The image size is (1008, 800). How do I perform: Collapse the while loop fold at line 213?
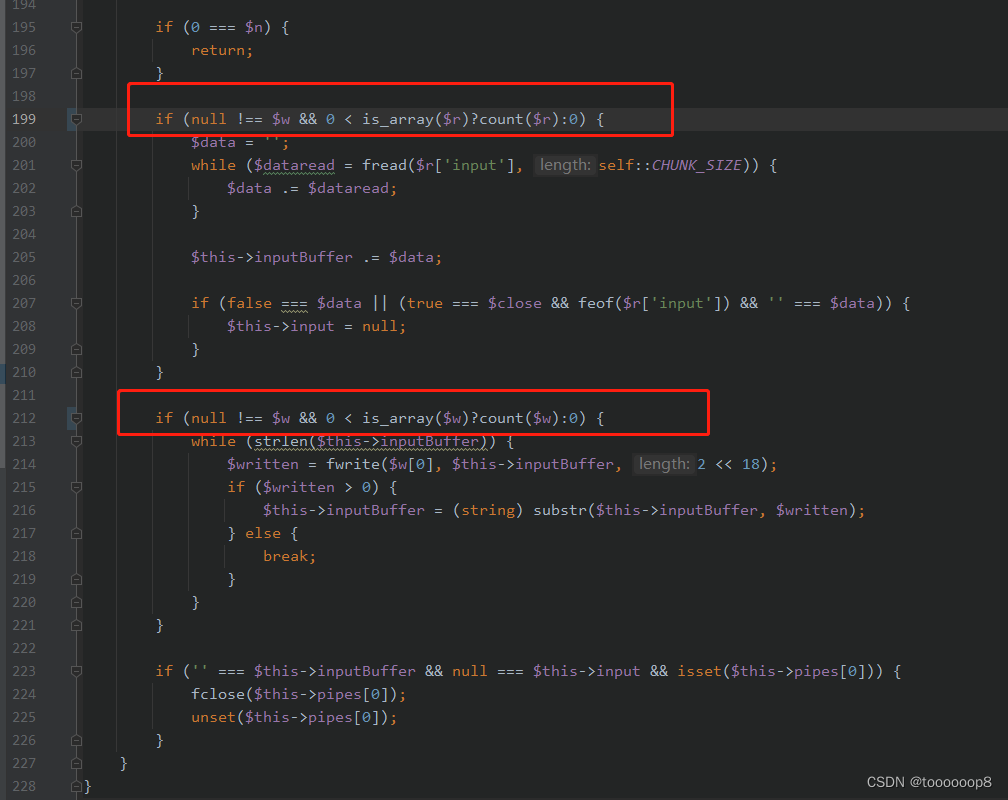click(75, 441)
